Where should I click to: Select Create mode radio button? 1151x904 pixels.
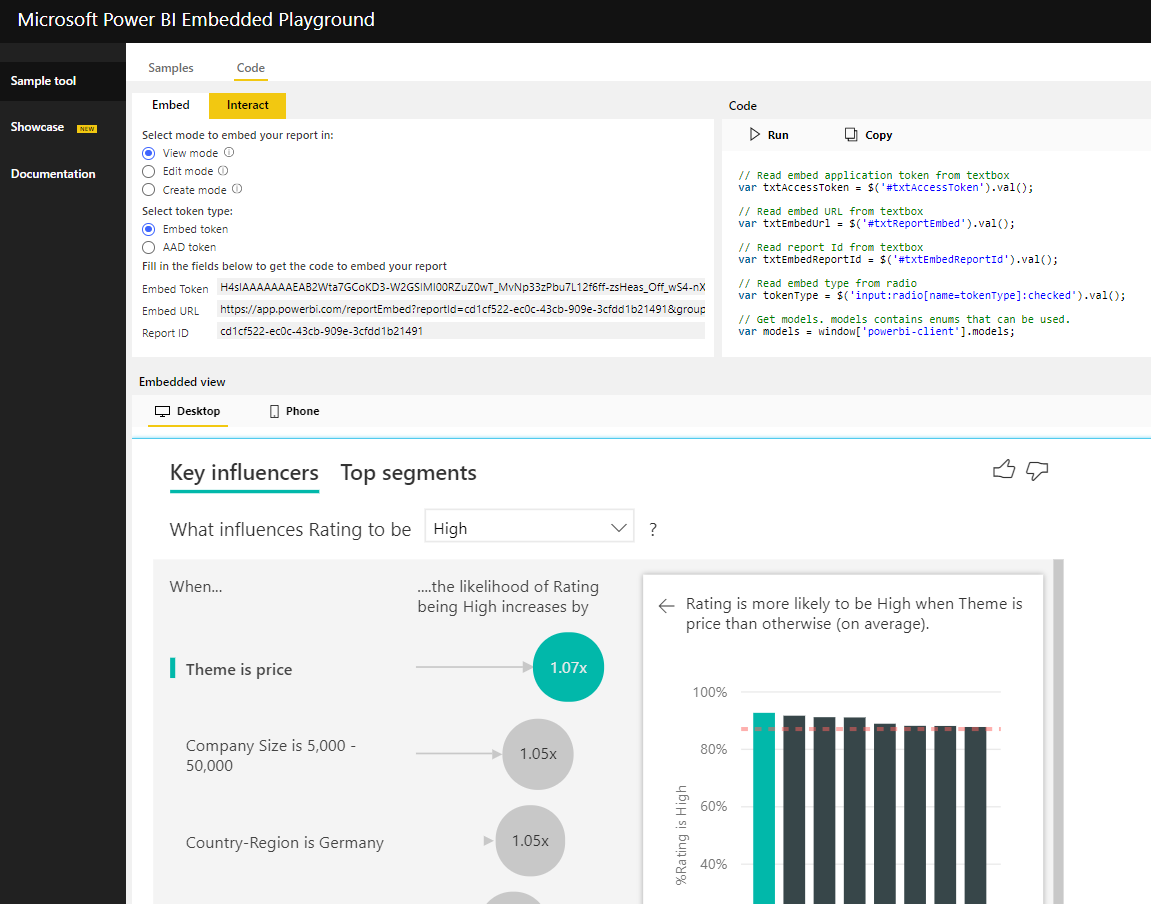(x=148, y=189)
